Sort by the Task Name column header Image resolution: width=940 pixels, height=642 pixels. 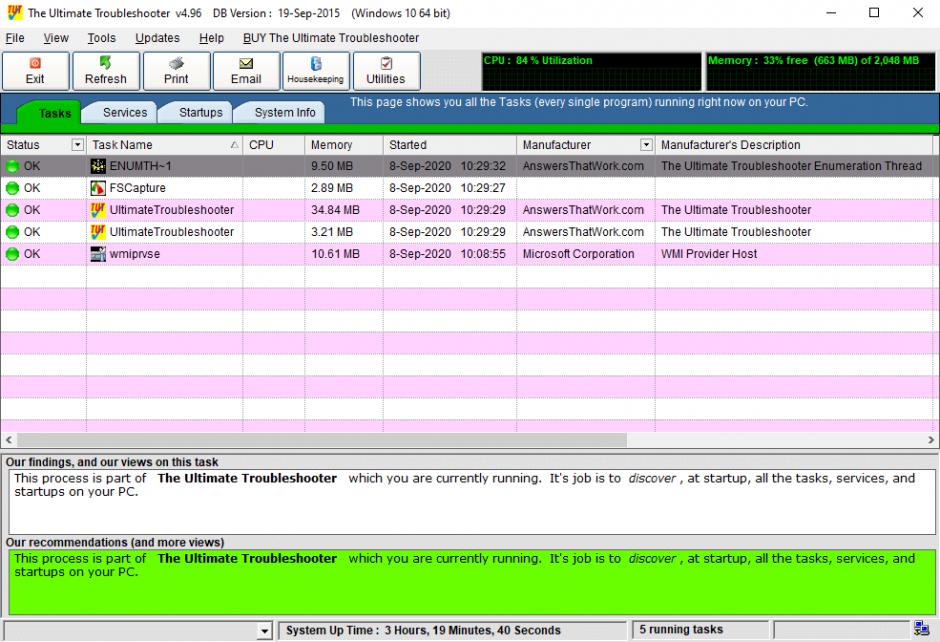pyautogui.click(x=164, y=144)
